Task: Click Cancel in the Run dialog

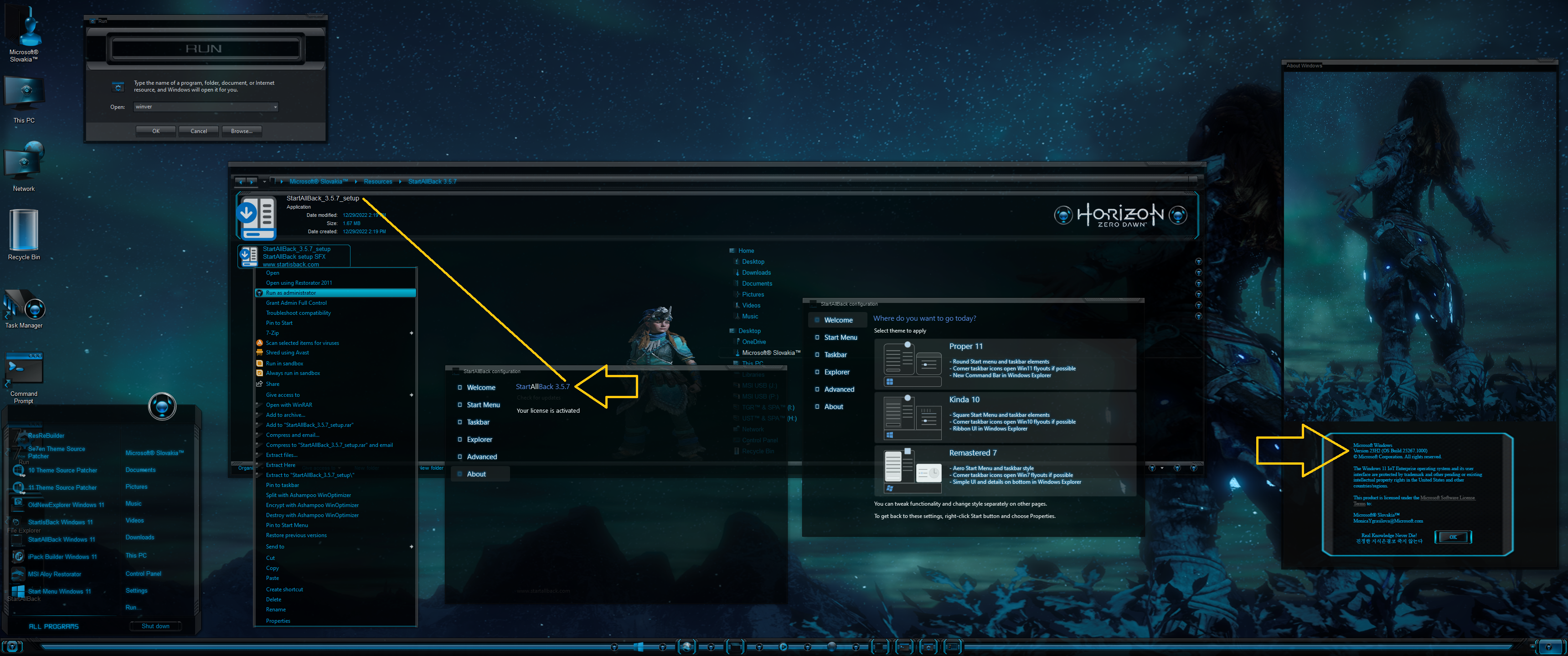Action: 198,131
